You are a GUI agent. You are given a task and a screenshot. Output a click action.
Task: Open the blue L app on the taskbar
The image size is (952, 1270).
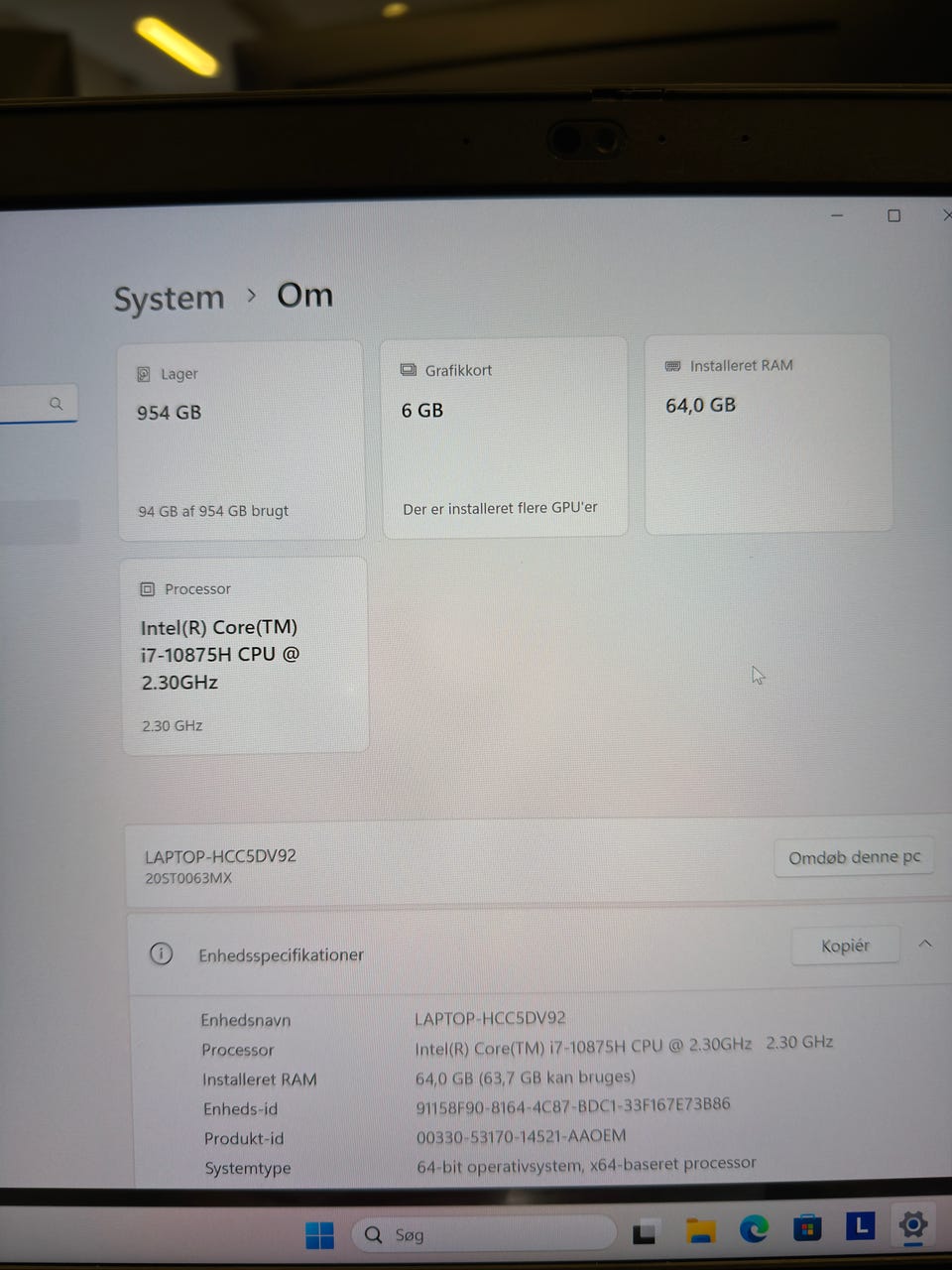[x=860, y=1226]
